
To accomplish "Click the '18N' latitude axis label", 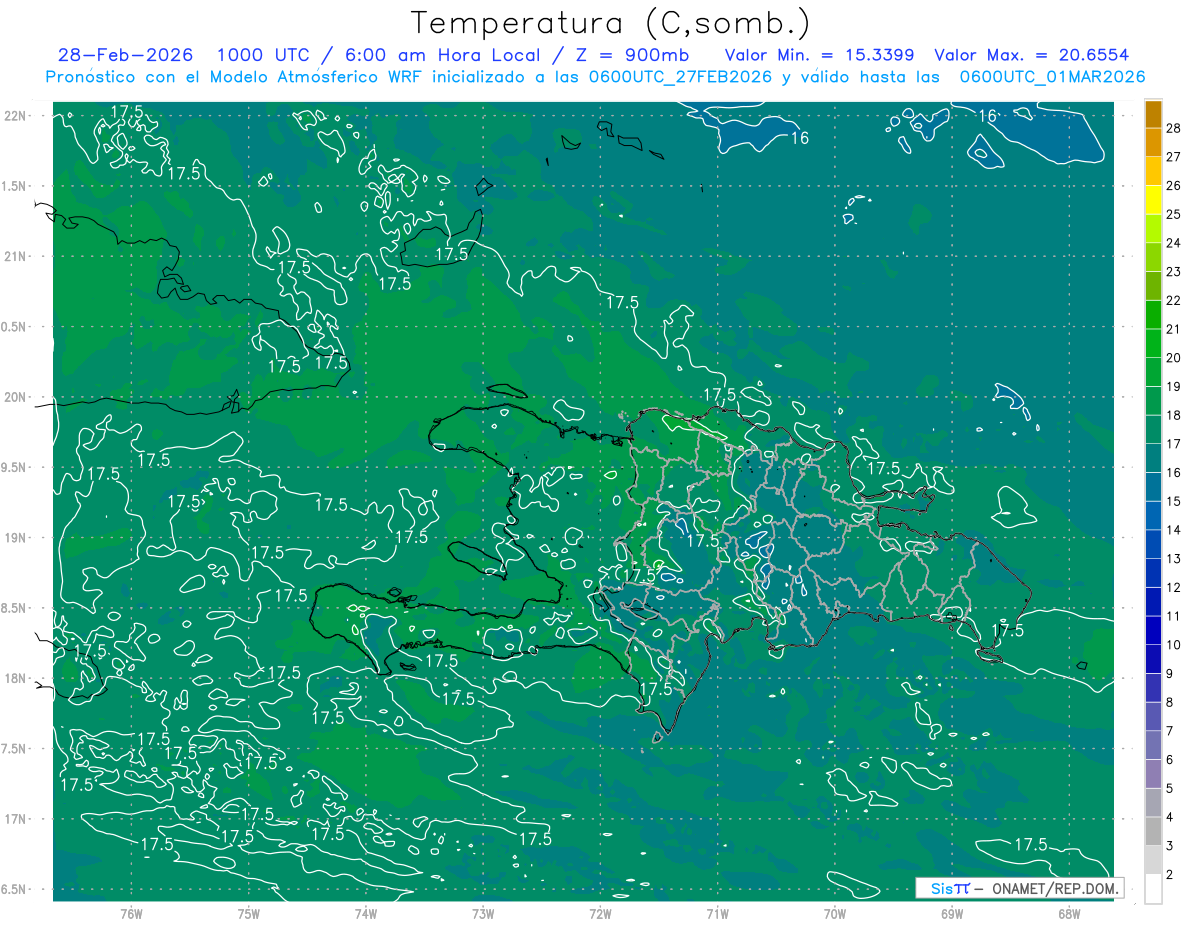I will (14, 678).
